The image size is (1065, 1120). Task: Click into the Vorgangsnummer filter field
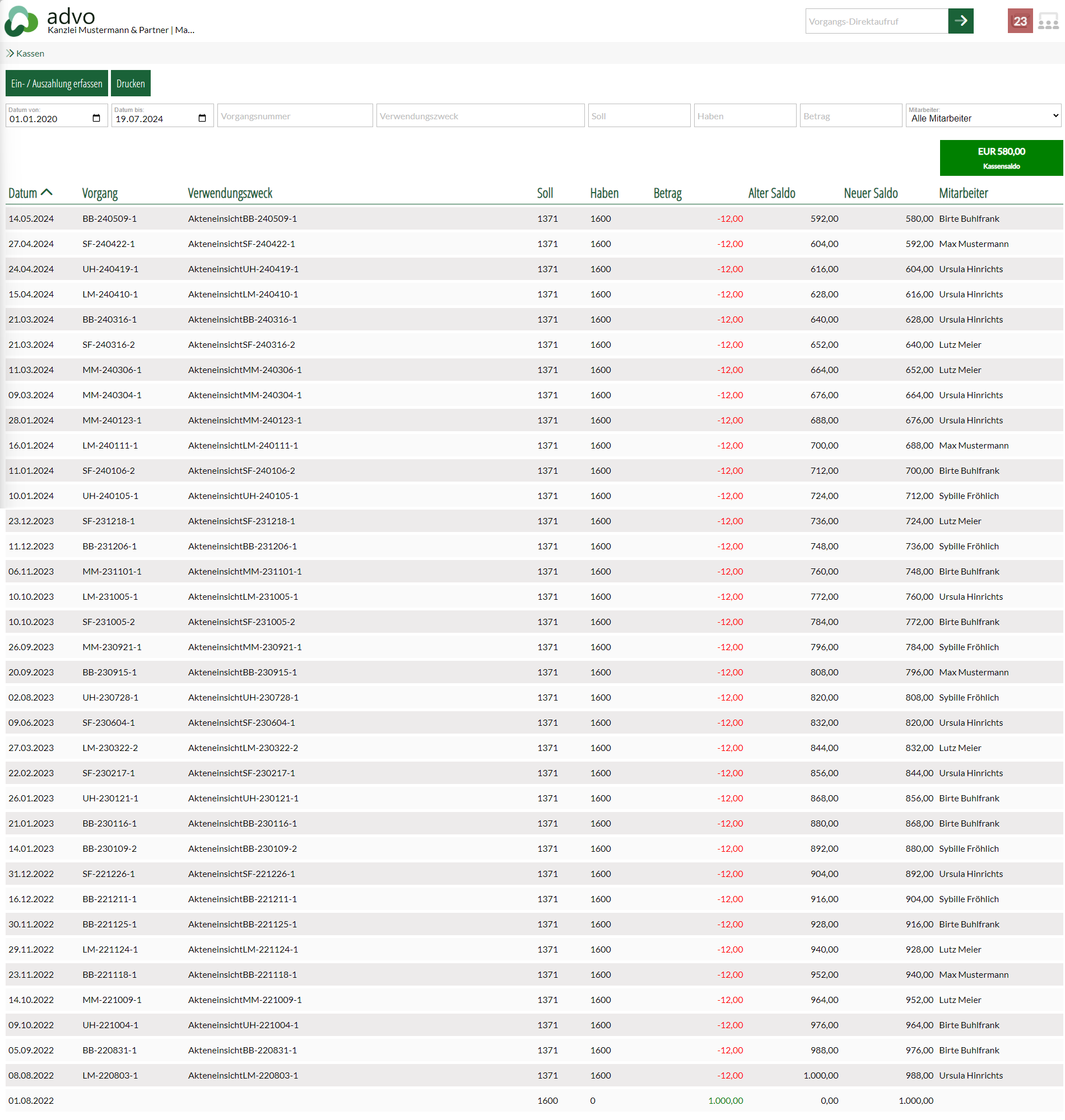coord(295,116)
